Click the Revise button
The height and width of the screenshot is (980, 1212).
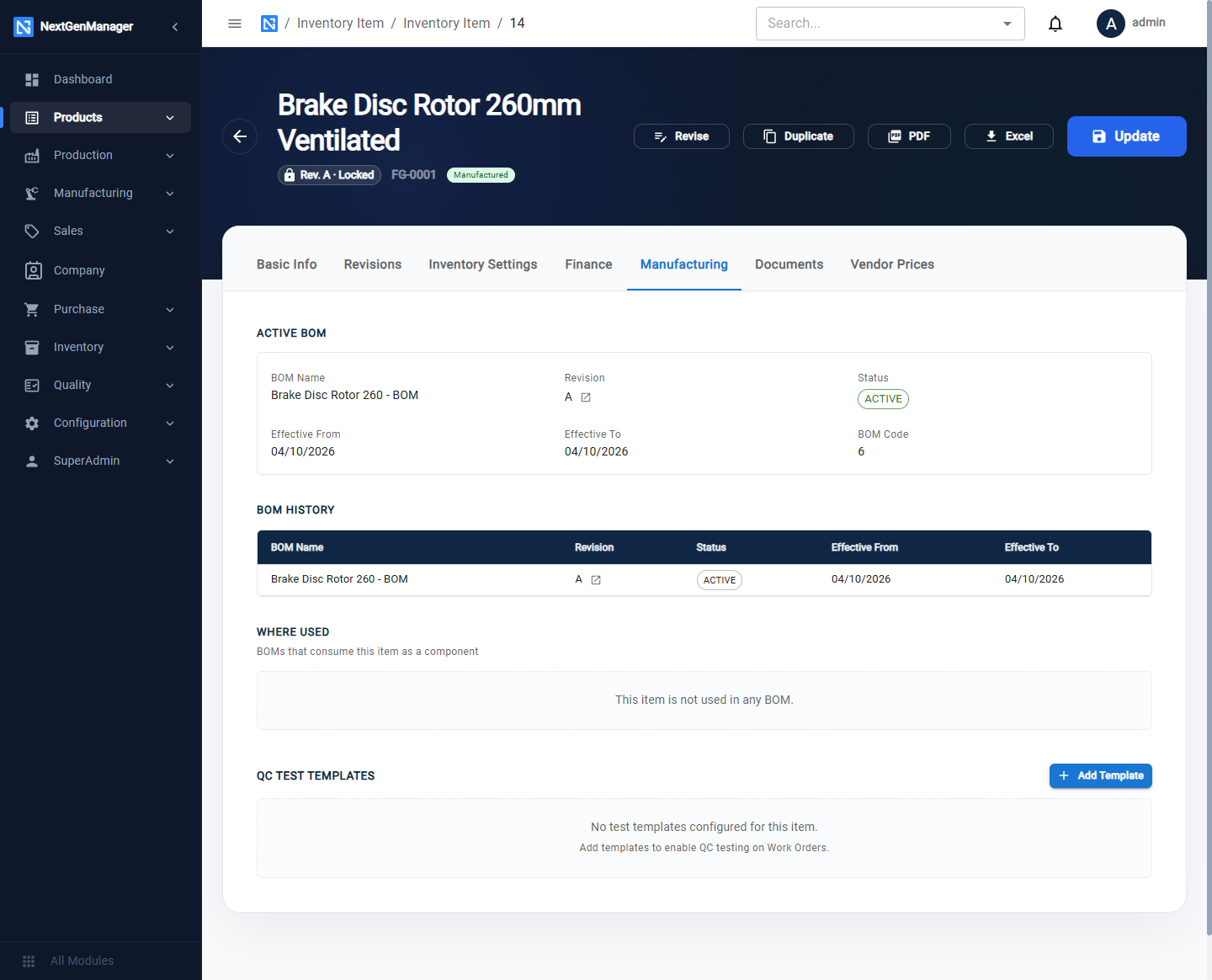coord(682,136)
